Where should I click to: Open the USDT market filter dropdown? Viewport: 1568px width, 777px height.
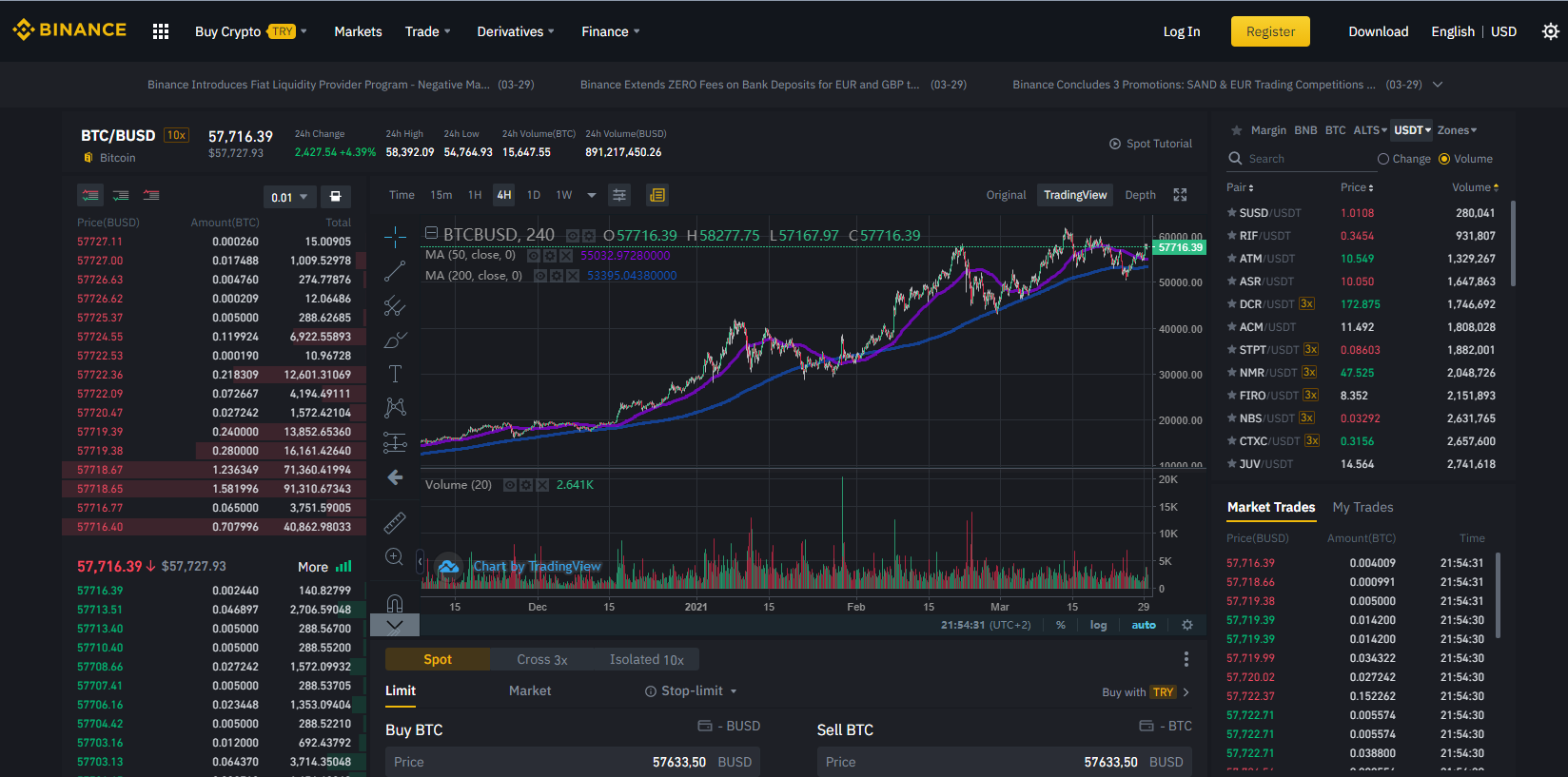pyautogui.click(x=1412, y=130)
